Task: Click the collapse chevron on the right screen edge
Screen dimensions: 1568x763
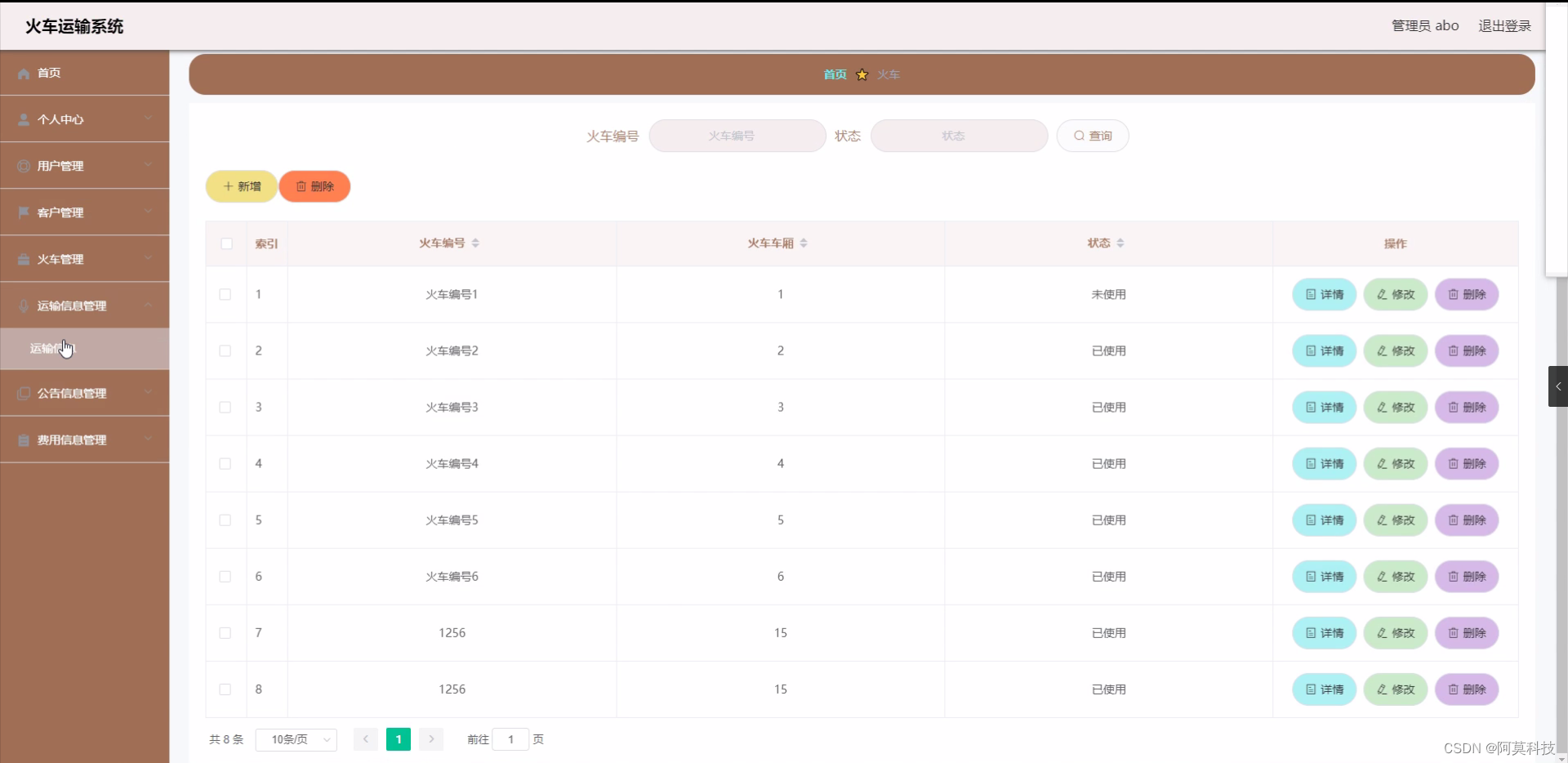Action: click(1558, 386)
